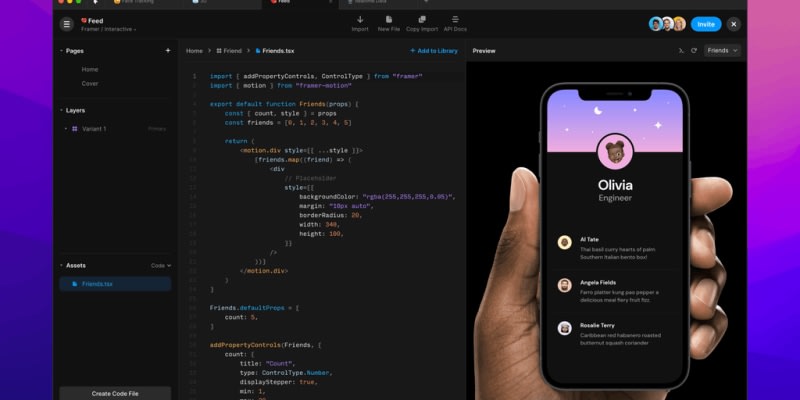Open the hamburger main menu
The height and width of the screenshot is (400, 800).
tap(67, 24)
